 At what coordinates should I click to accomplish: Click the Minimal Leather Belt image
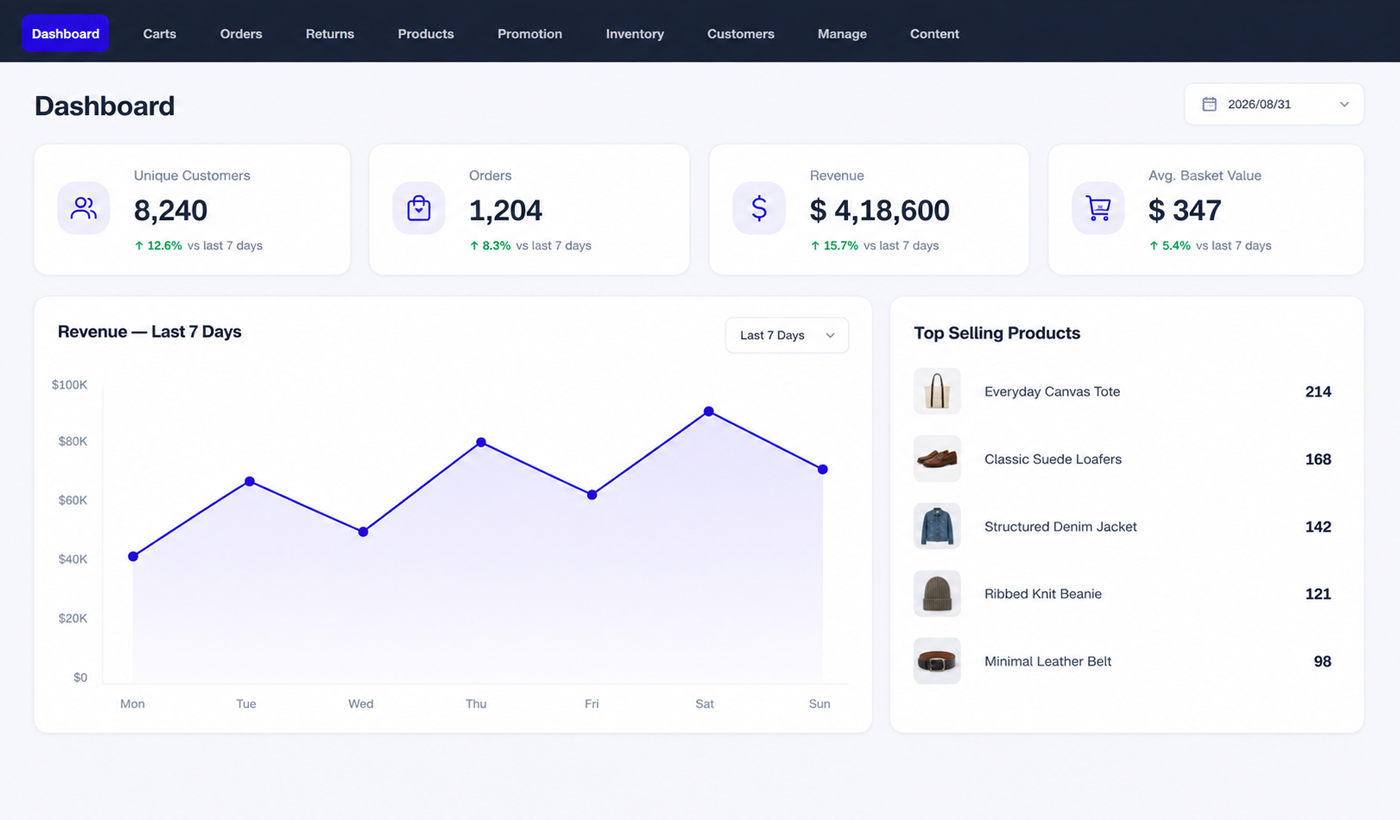pos(937,661)
